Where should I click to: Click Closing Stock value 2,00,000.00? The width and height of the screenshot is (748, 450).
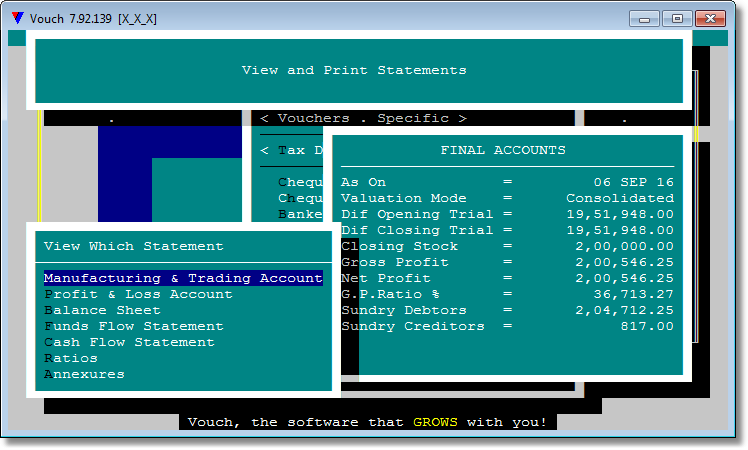pos(624,246)
